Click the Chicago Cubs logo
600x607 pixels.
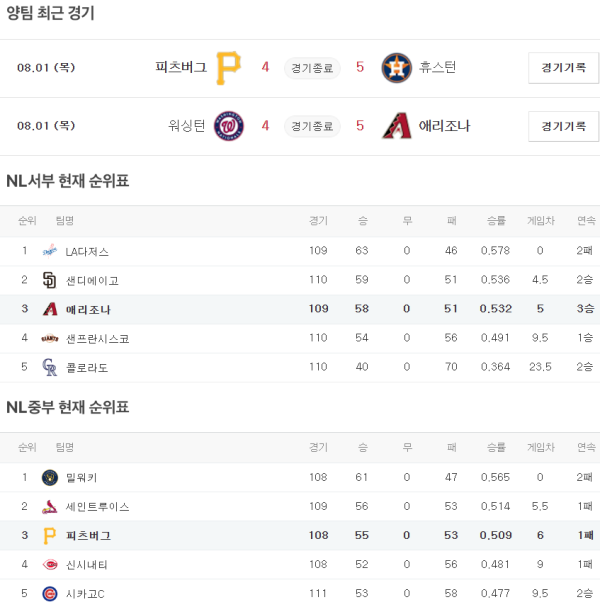[50, 593]
